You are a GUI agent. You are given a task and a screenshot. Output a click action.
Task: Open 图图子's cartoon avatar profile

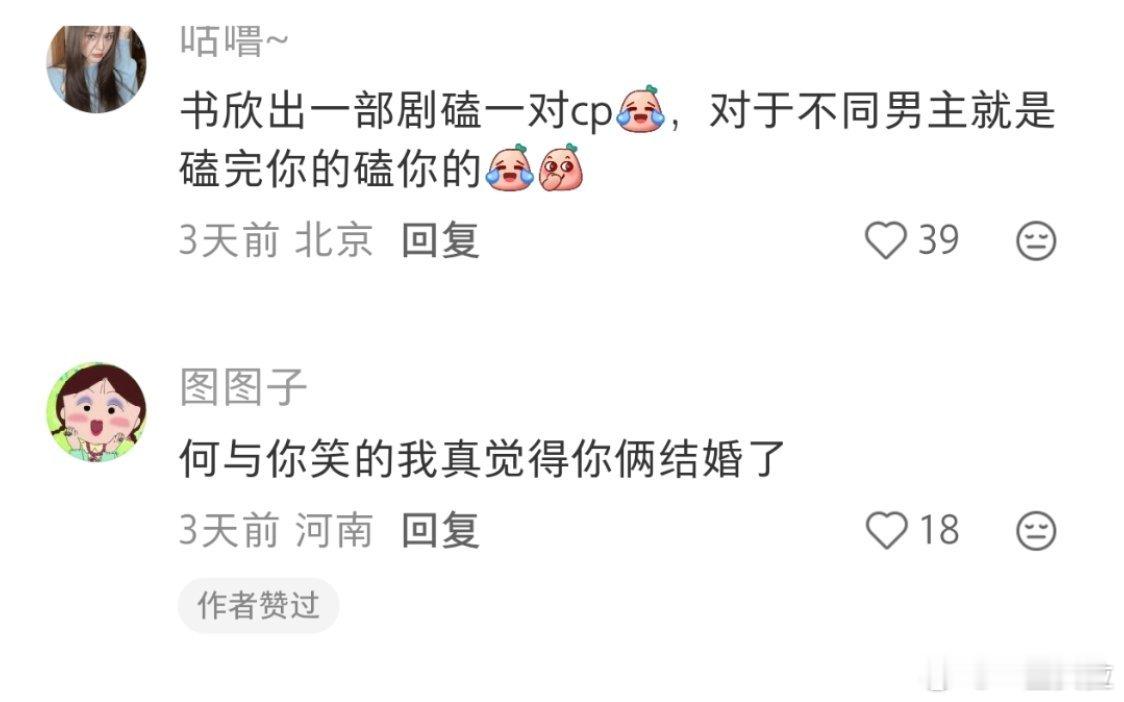click(96, 412)
